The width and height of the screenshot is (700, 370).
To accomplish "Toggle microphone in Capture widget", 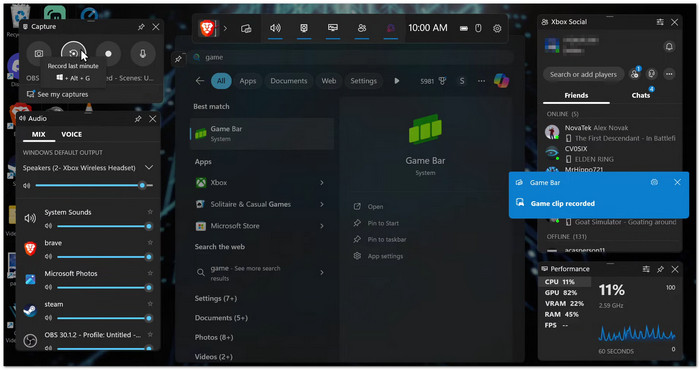I will [x=143, y=54].
